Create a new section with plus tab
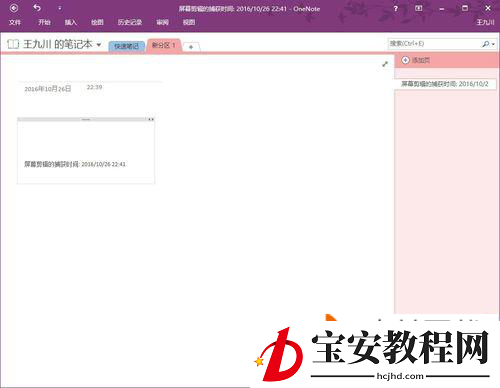The image size is (500, 388). click(x=191, y=47)
